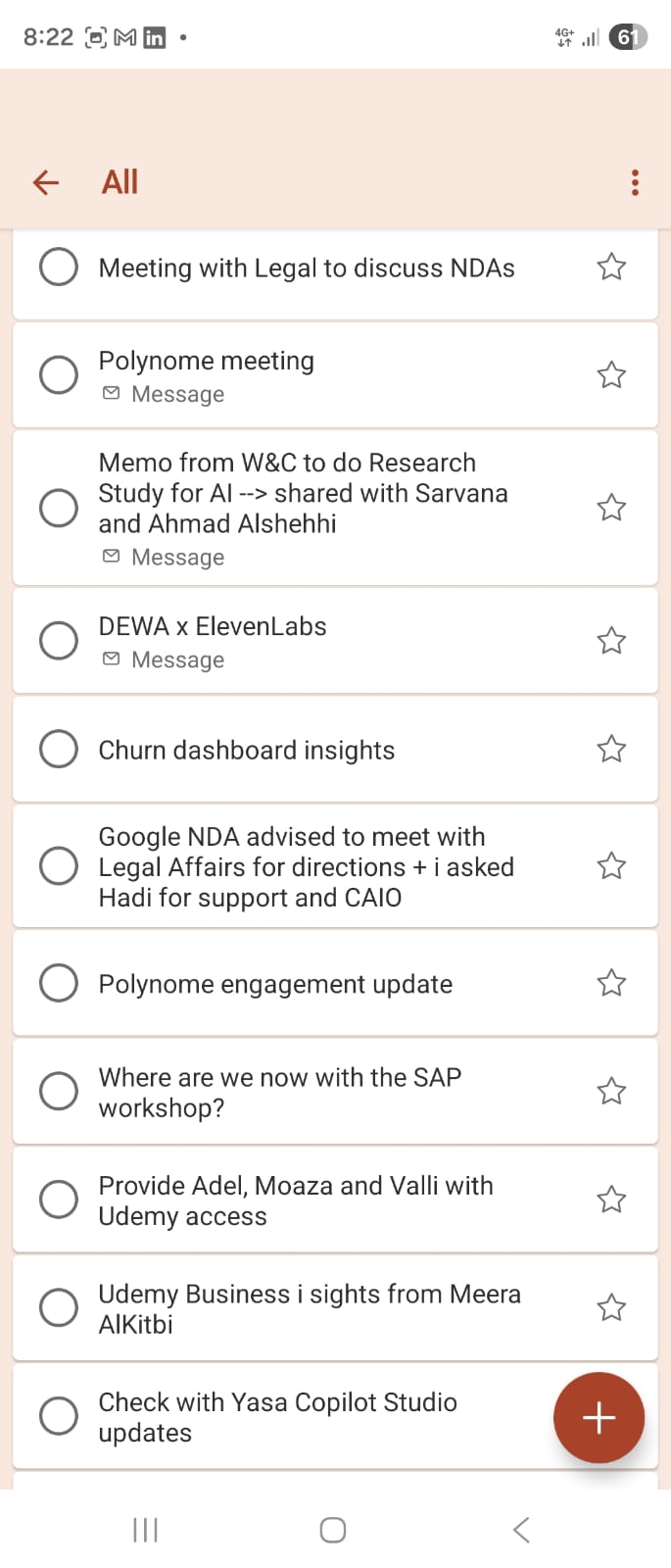Open the Message link under DEWA x ElevenLabs
The height and width of the screenshot is (1568, 671).
(176, 661)
